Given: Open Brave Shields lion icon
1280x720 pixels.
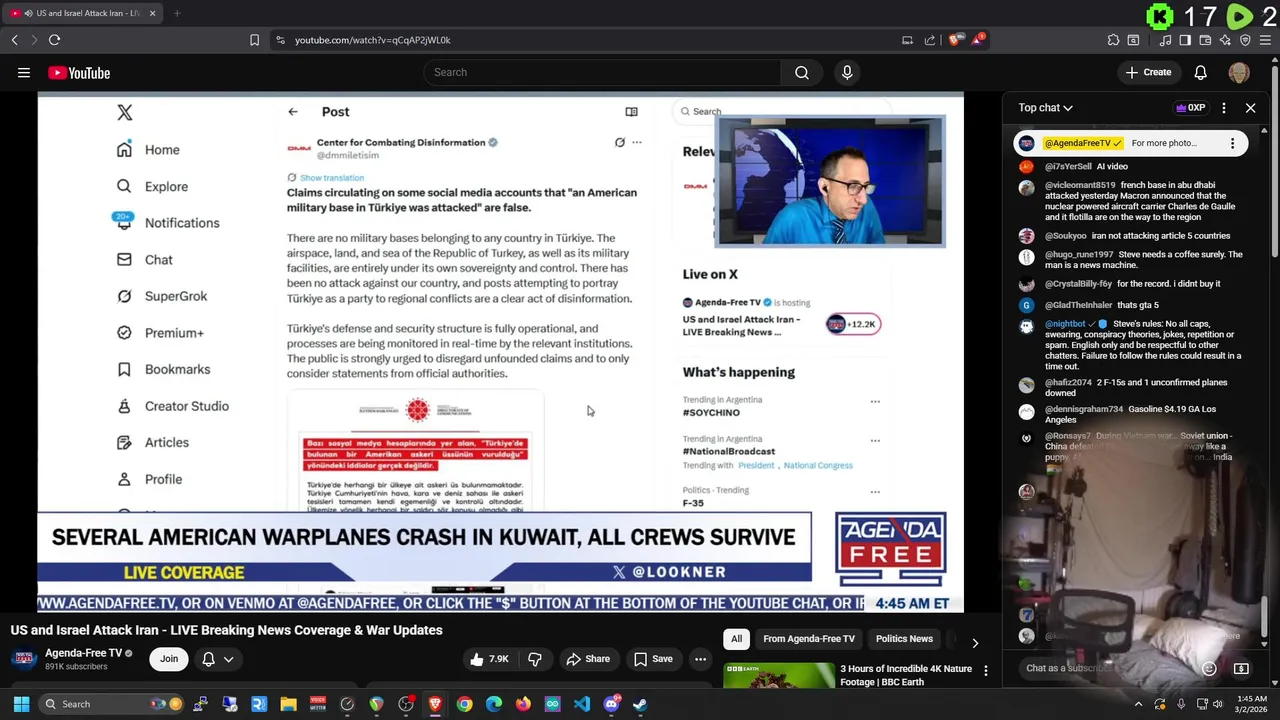Looking at the screenshot, I should point(955,40).
